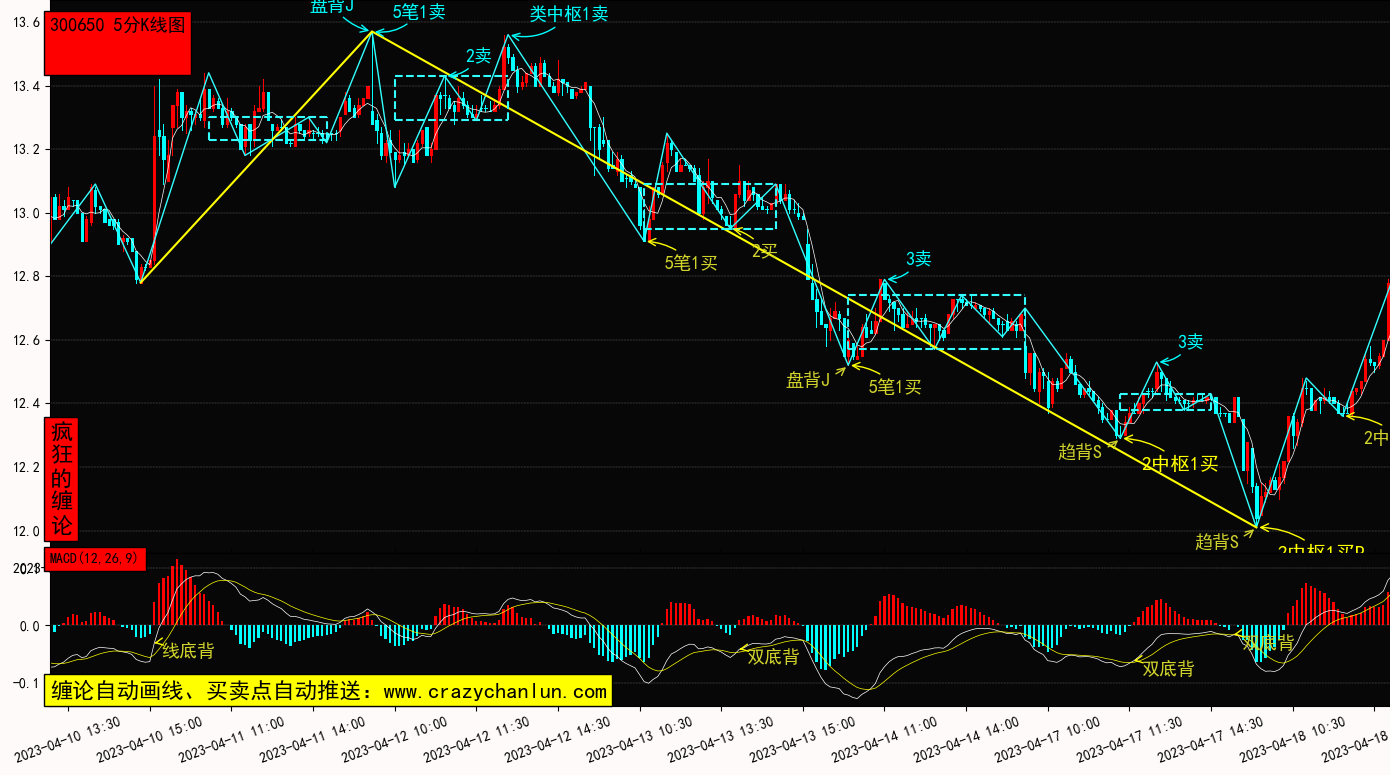This screenshot has height=775, width=1390.
Task: Select the 2买 buy signal marker
Action: pyautogui.click(x=765, y=250)
